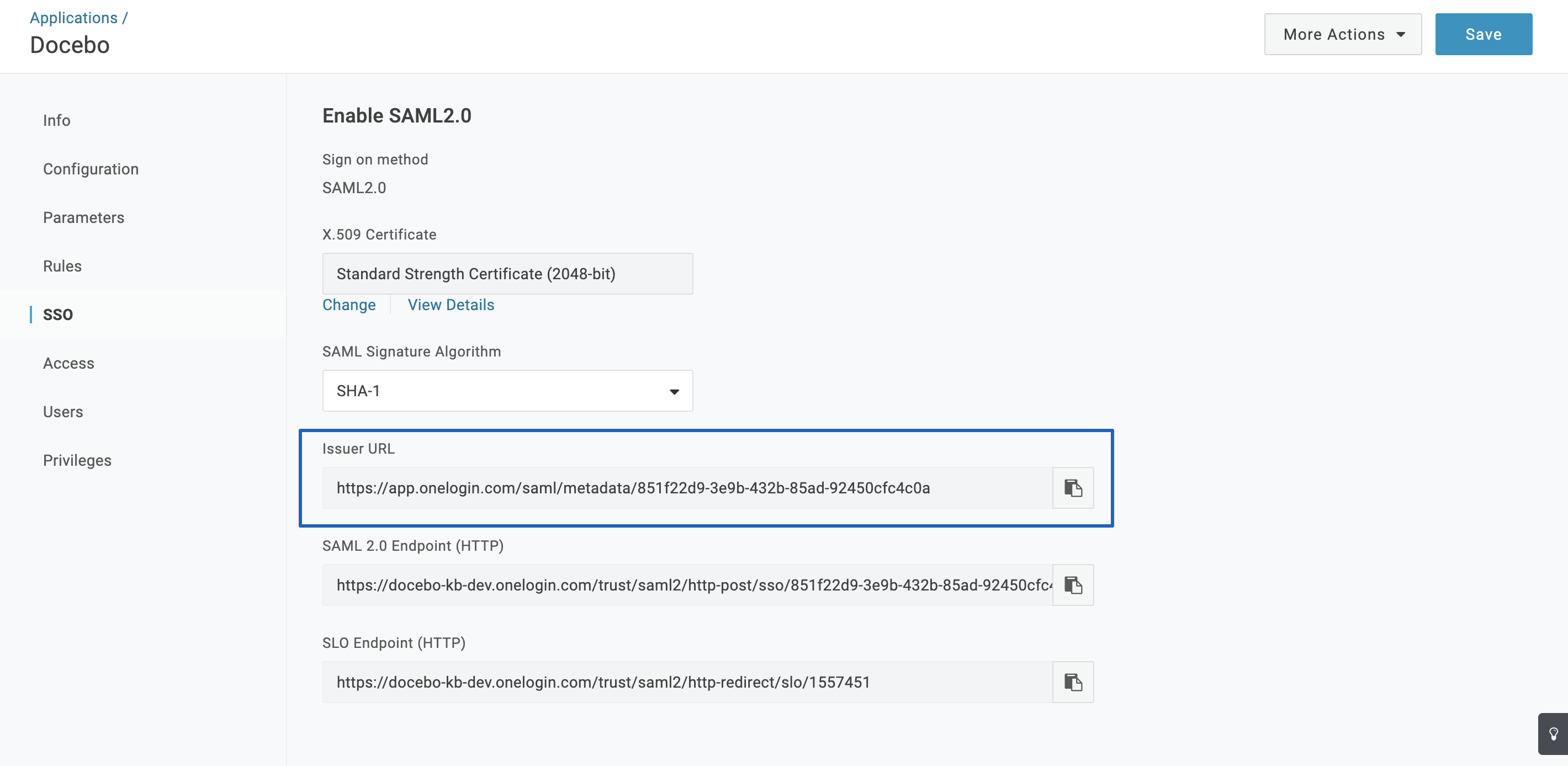Switch to the Info tab
This screenshot has width=1568, height=766.
click(x=57, y=120)
